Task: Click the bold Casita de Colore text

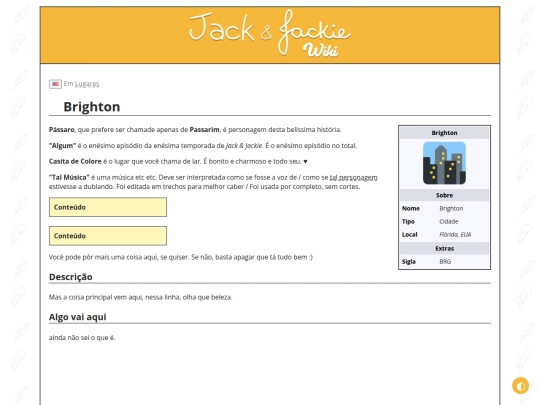Action: coord(75,161)
